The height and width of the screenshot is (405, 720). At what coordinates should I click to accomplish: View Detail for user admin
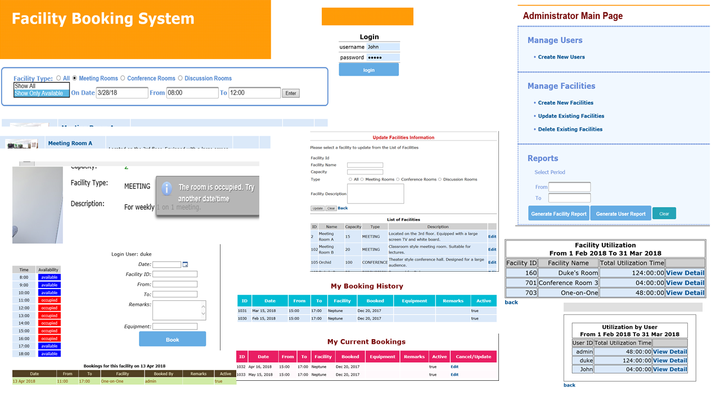pyautogui.click(x=670, y=352)
